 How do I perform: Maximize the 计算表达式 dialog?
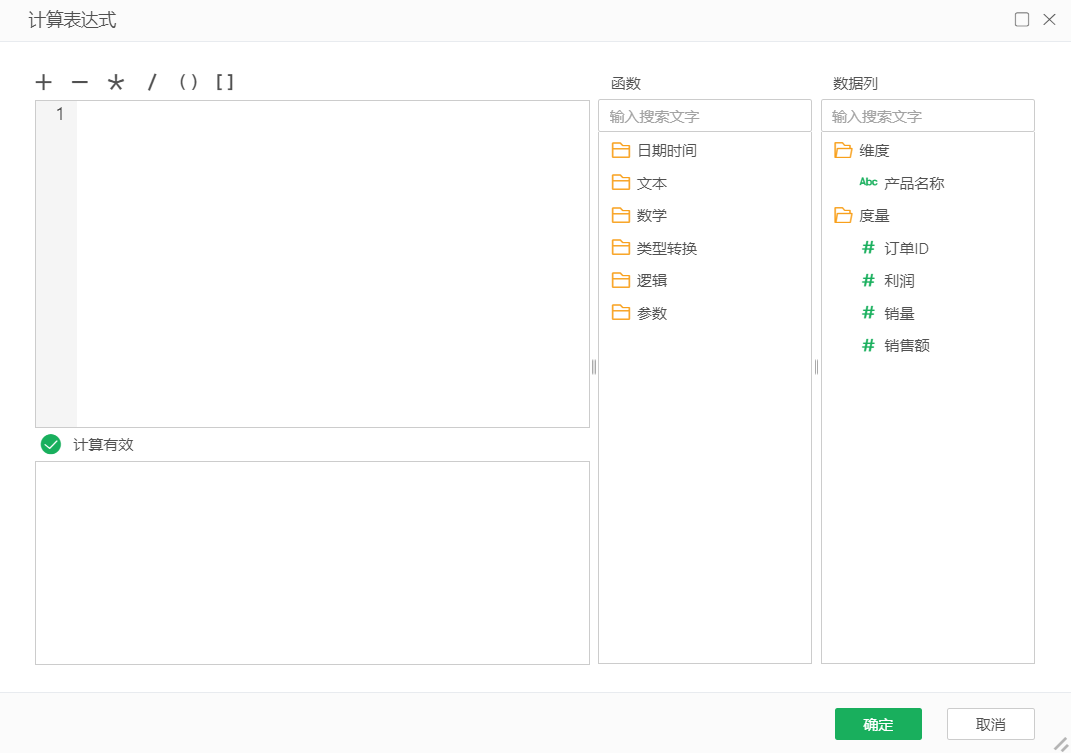click(1022, 20)
